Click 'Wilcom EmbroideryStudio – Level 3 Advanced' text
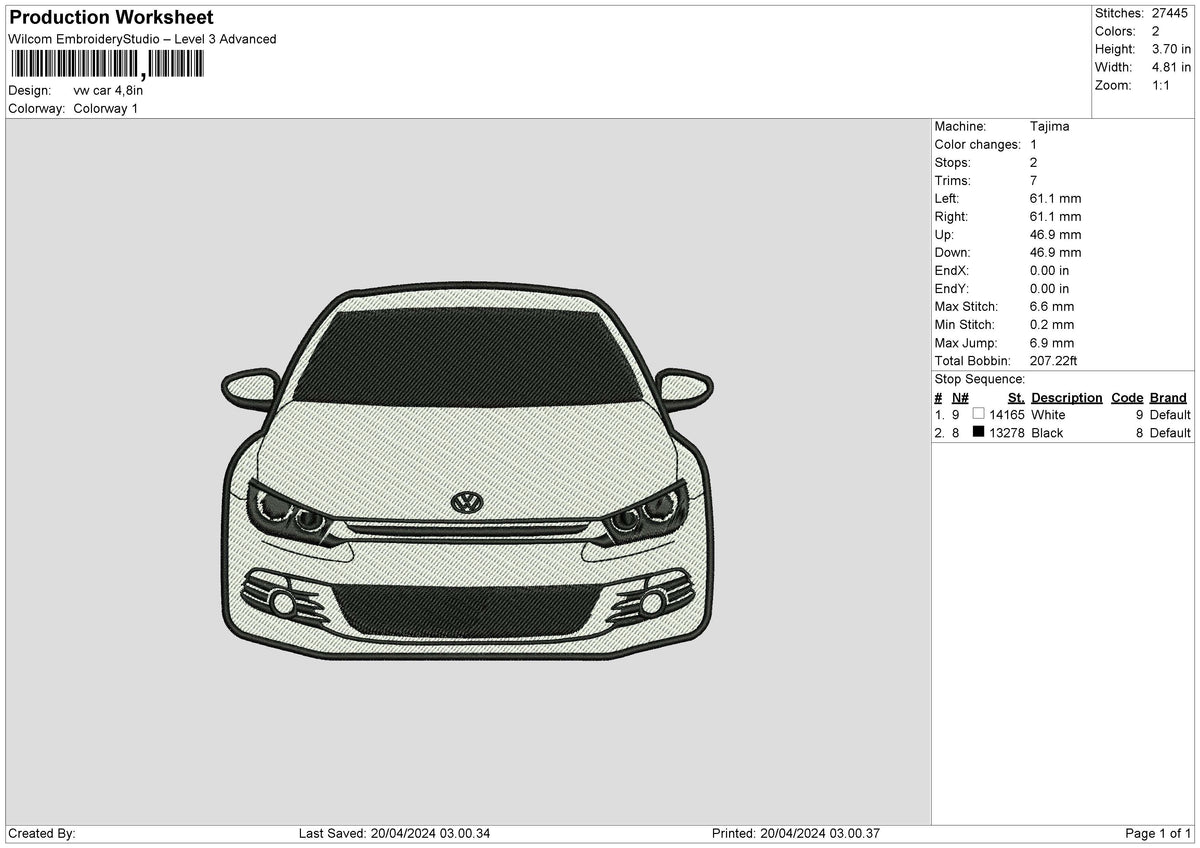This screenshot has width=1200, height=848. [x=142, y=39]
